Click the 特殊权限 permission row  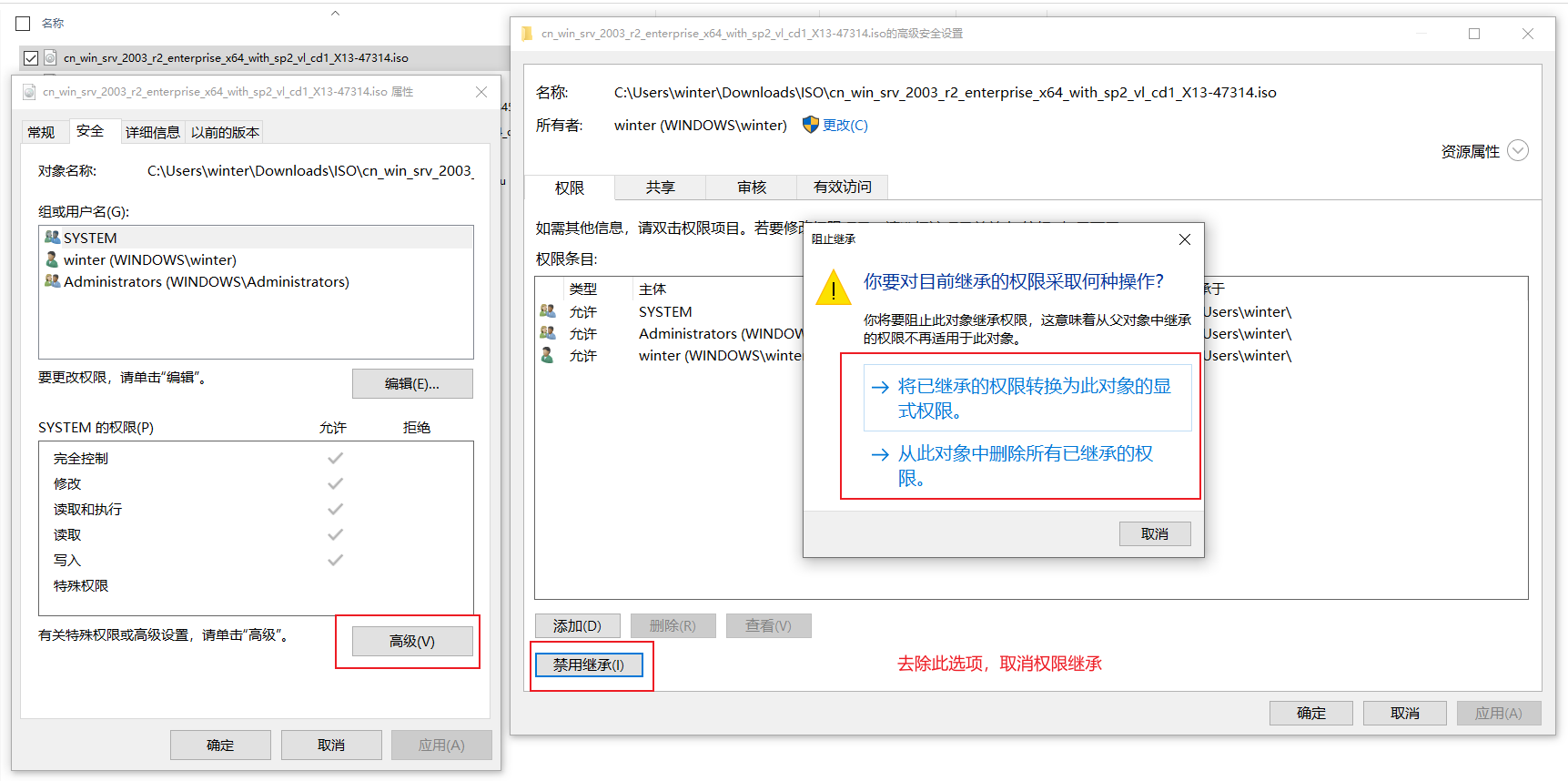click(256, 586)
